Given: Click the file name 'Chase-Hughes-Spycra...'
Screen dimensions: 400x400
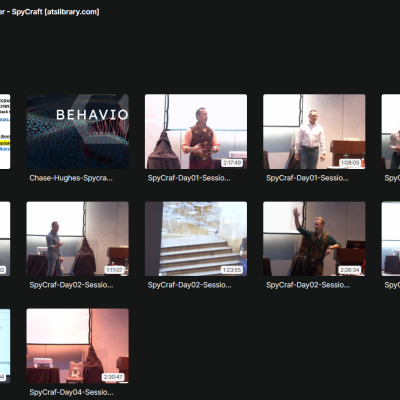Looking at the screenshot, I should click(71, 178).
